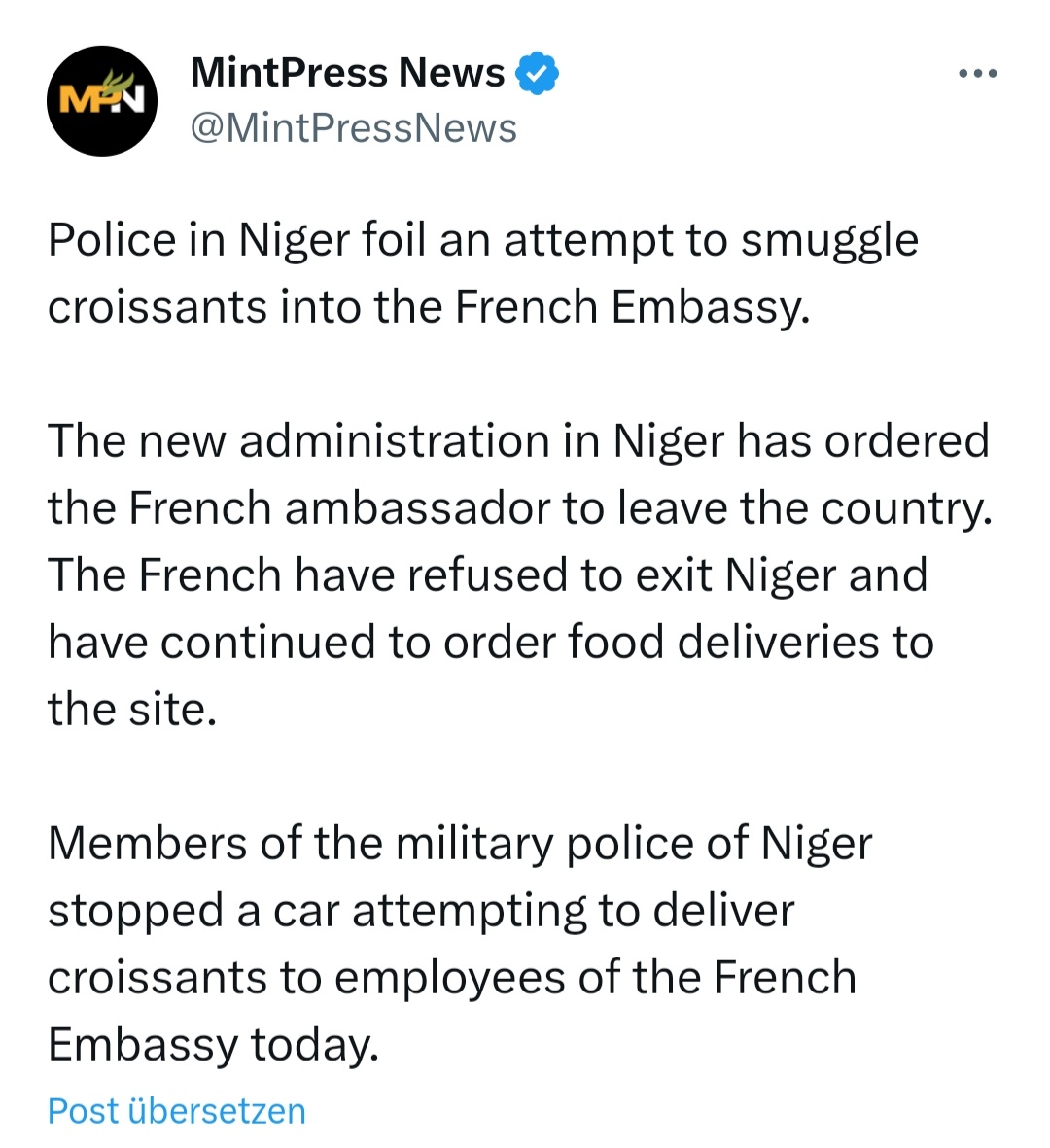
Task: Click the line "croissants into the French Embassy."
Action: 429,307
